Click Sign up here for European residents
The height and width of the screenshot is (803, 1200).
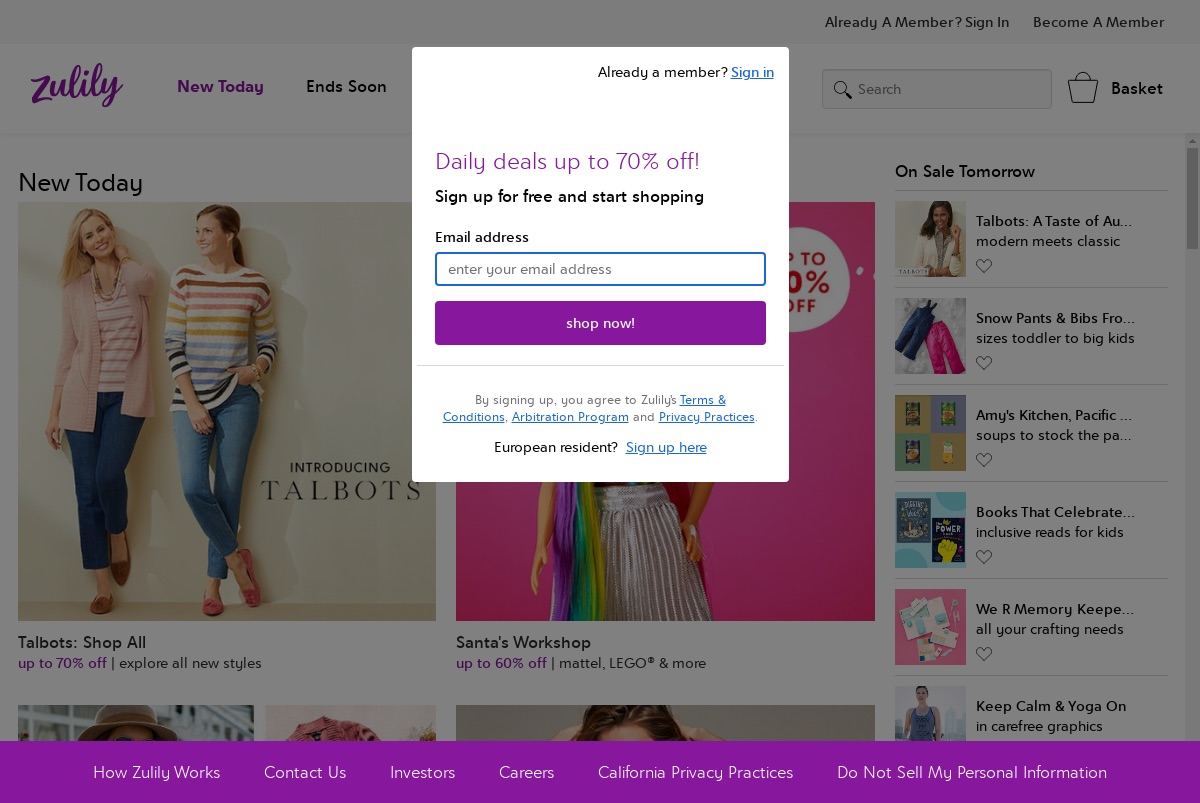(666, 447)
